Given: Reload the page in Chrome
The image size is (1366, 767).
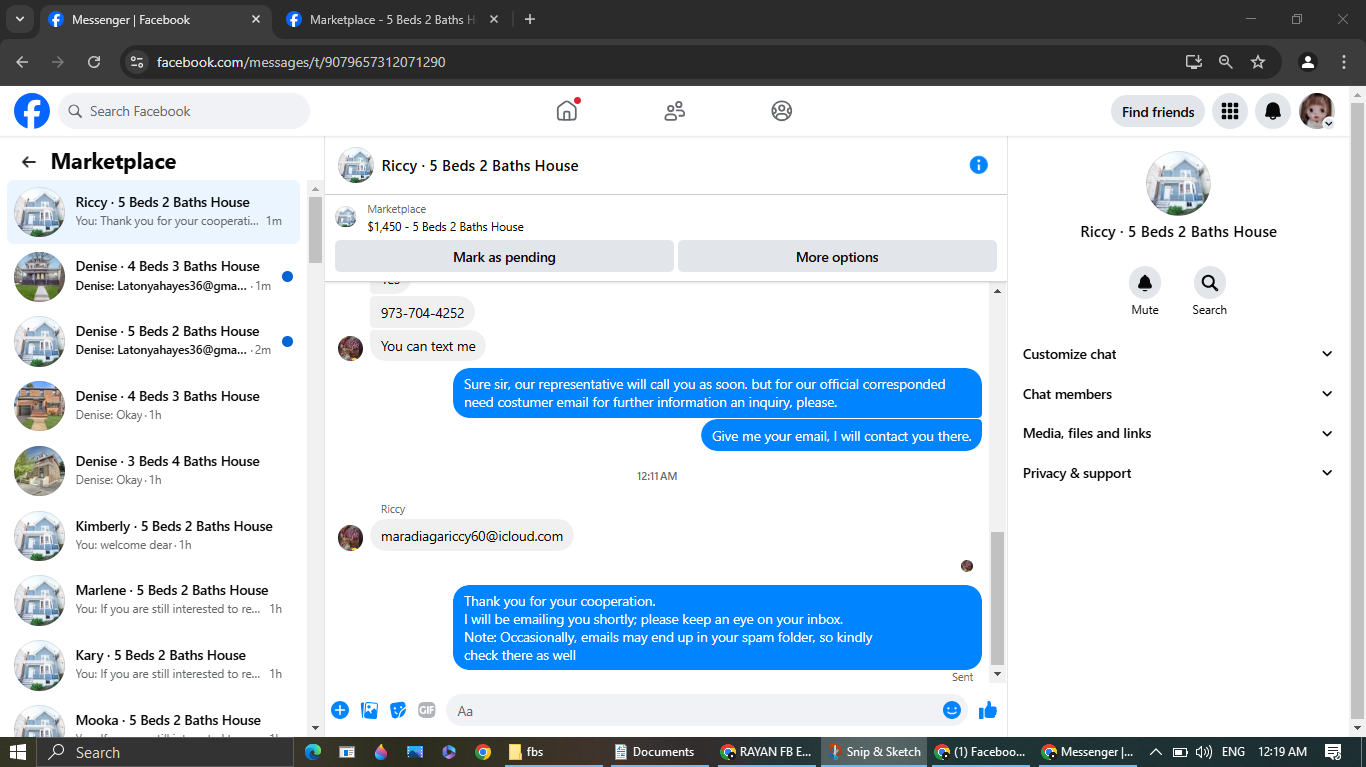Looking at the screenshot, I should point(94,62).
